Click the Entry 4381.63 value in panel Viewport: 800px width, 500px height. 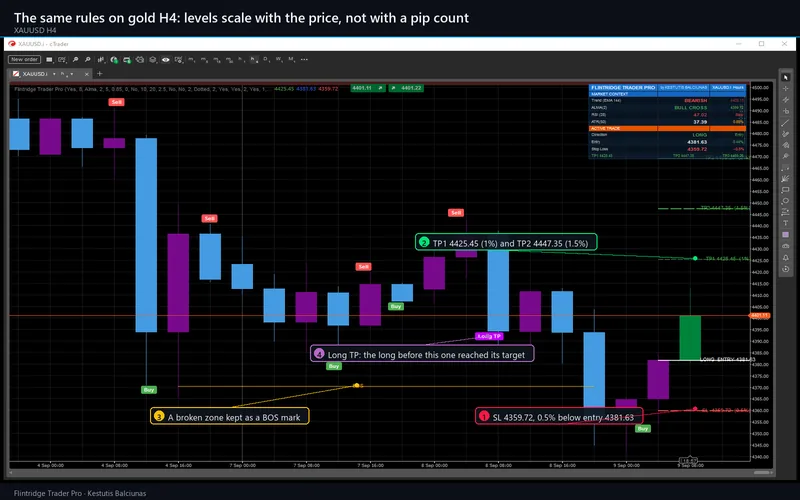(697, 142)
